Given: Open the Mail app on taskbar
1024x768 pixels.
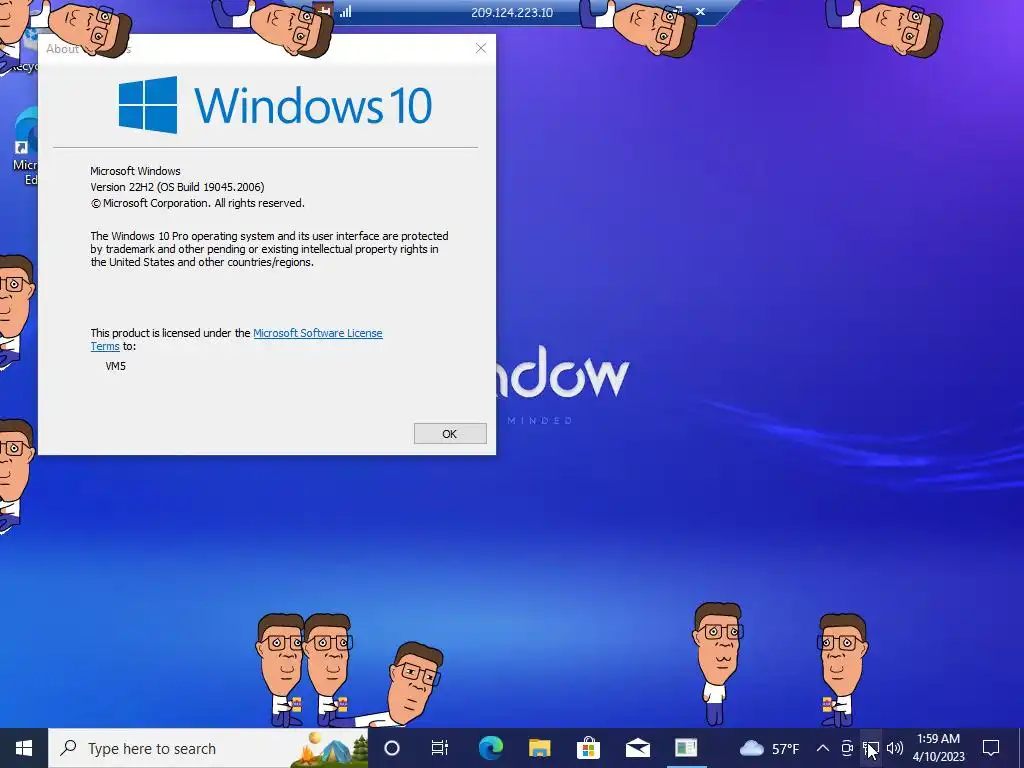Looking at the screenshot, I should coord(637,748).
